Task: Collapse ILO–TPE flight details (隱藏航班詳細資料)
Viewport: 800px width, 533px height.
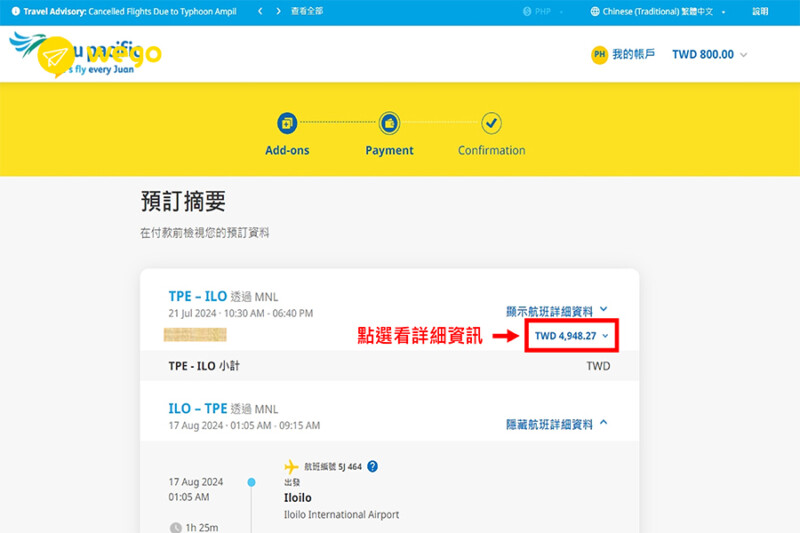Action: click(557, 424)
